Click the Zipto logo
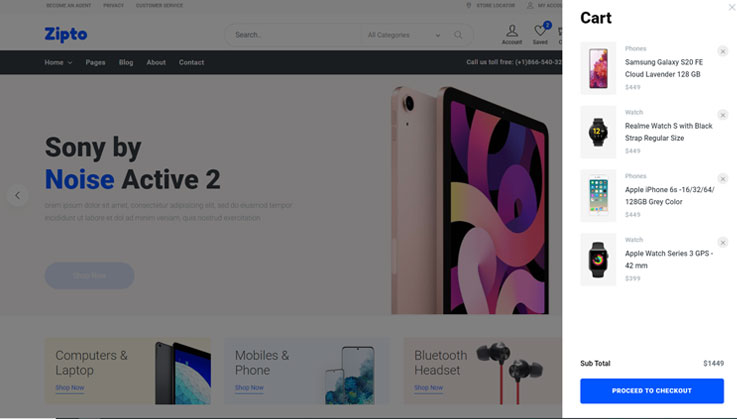Image resolution: width=737 pixels, height=419 pixels. [x=66, y=34]
